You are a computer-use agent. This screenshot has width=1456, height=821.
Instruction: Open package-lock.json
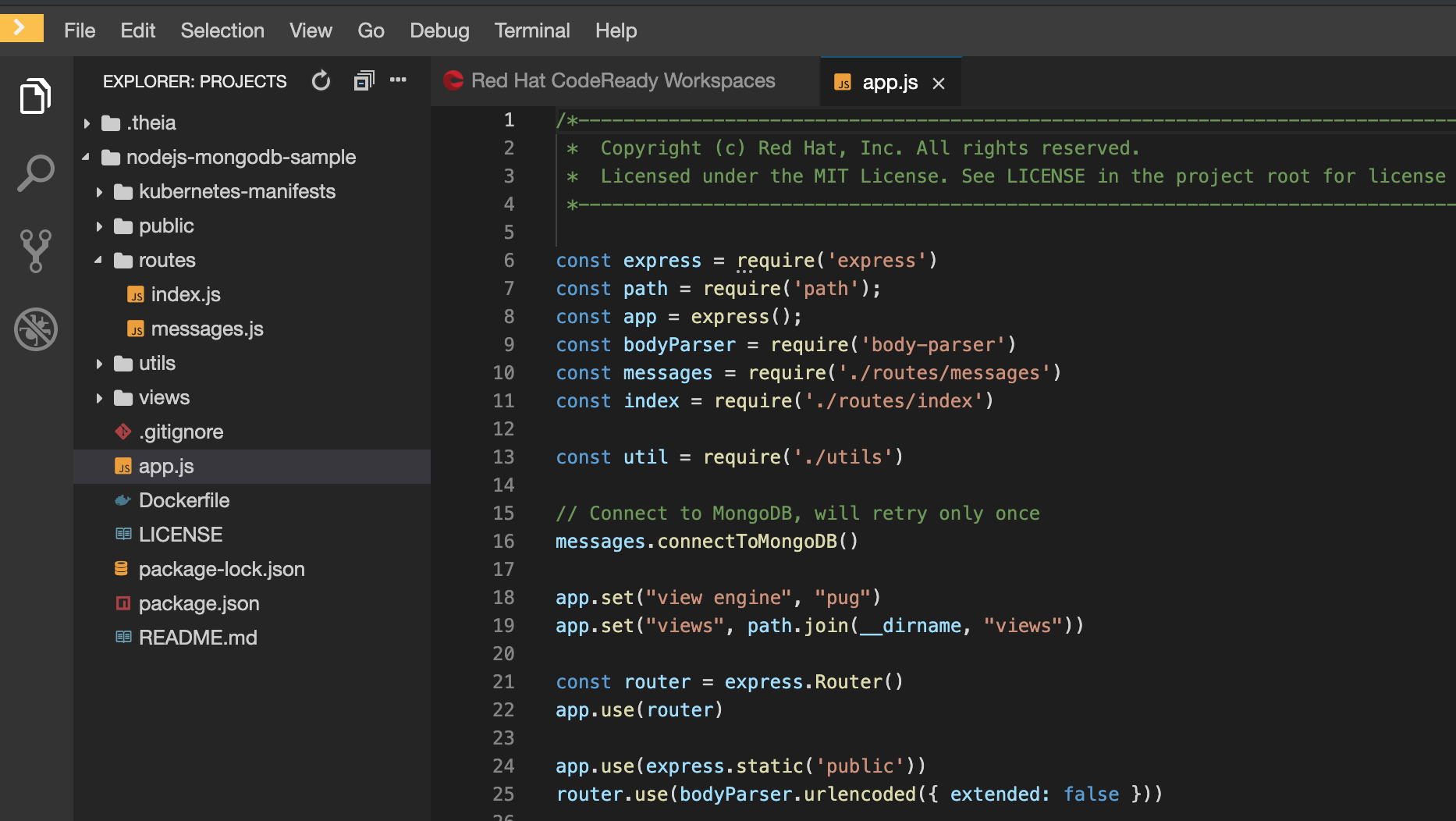point(222,570)
